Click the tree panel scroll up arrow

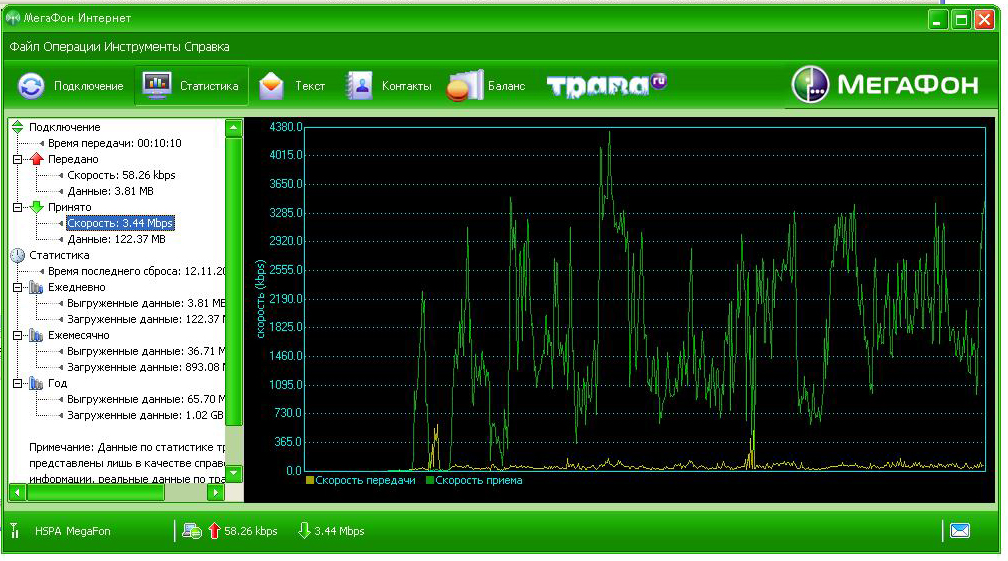click(234, 129)
